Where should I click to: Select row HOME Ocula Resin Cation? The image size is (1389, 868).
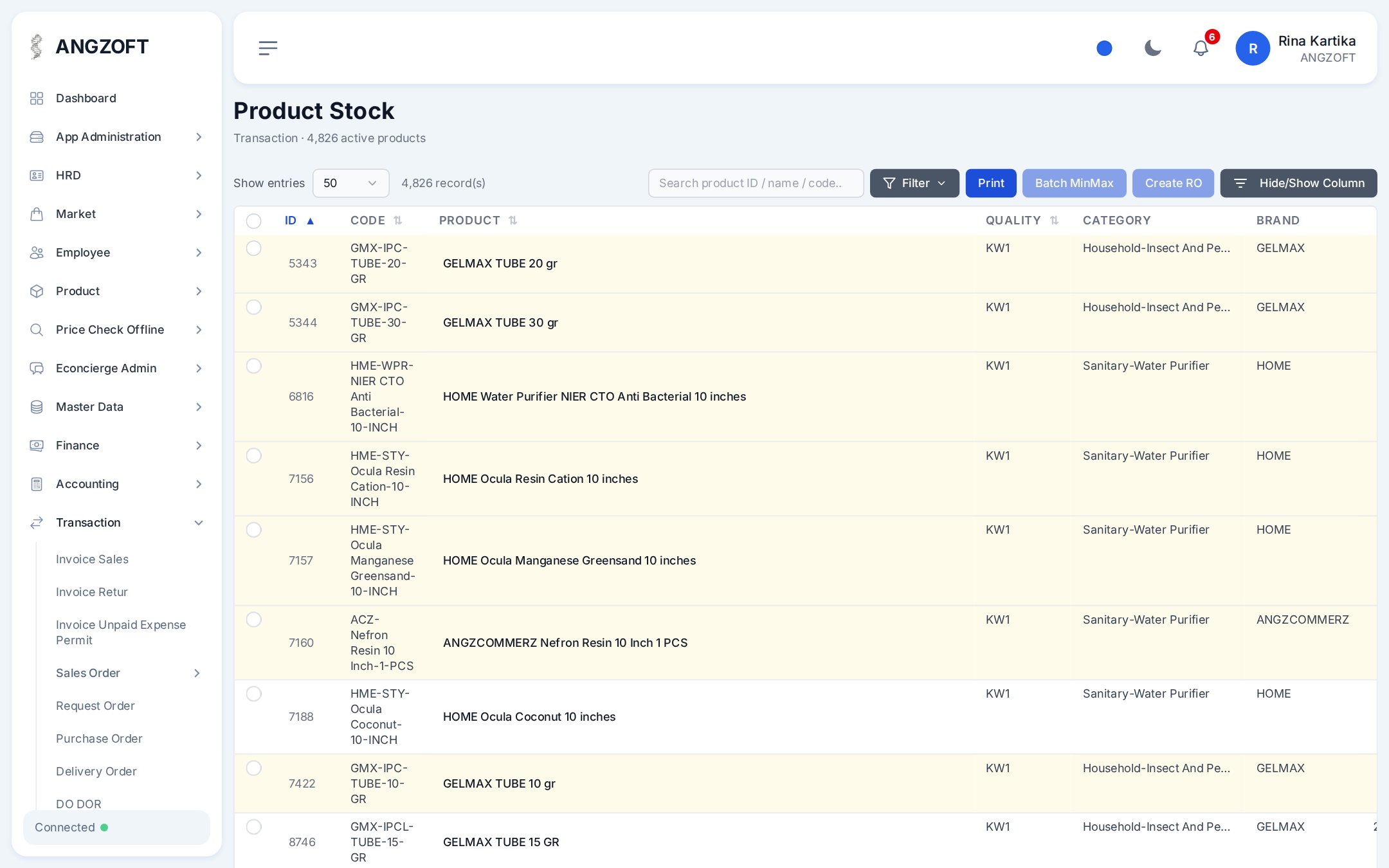254,456
